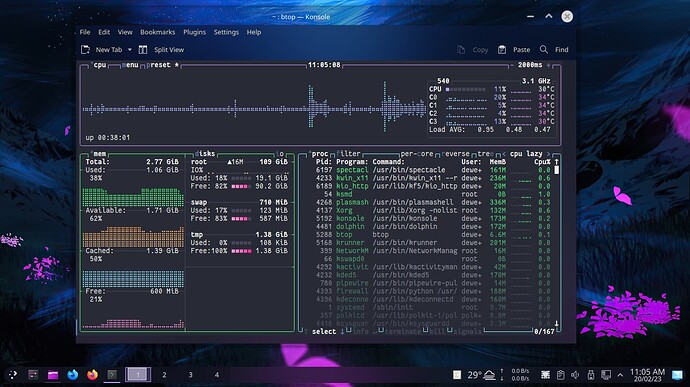Click the Find magnifier icon
The image size is (690, 387).
click(x=544, y=50)
